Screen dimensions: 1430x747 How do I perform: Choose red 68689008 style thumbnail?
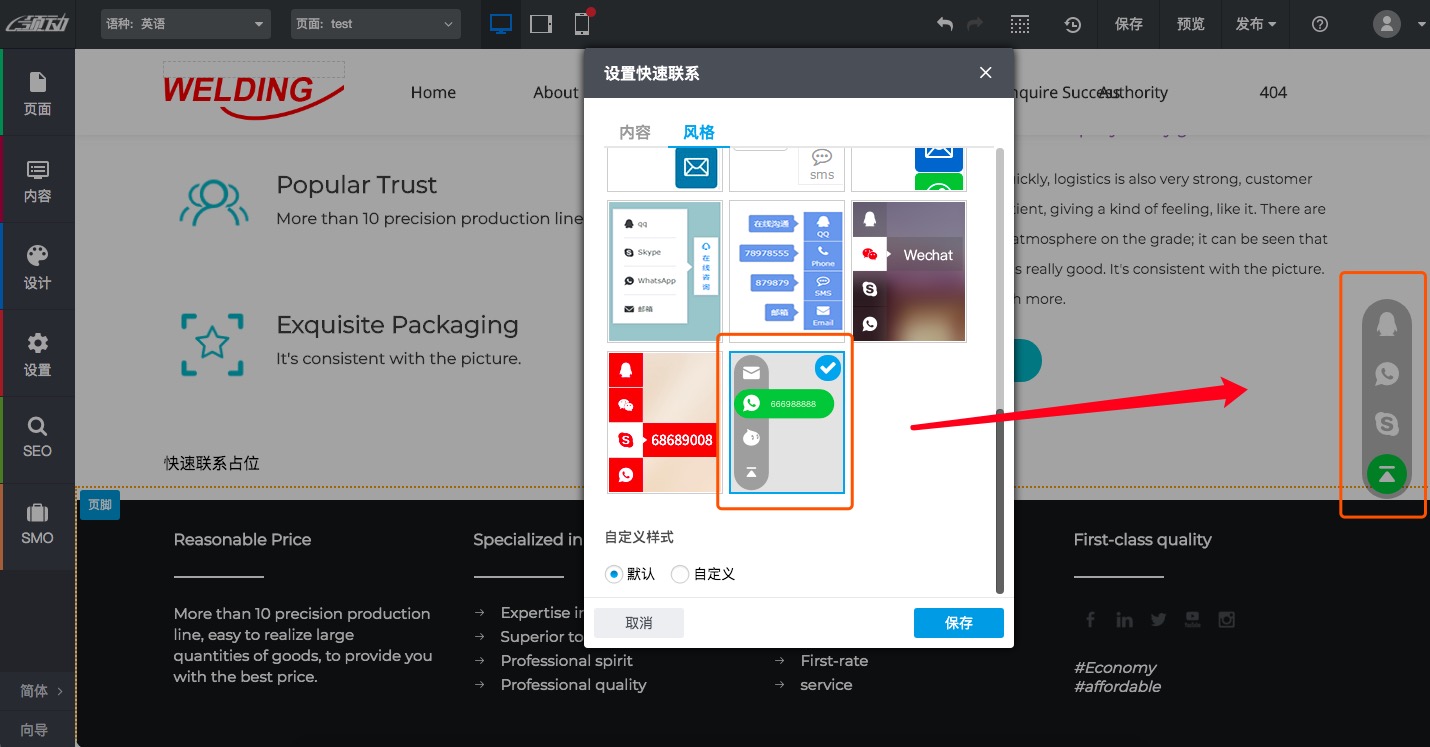pyautogui.click(x=664, y=422)
